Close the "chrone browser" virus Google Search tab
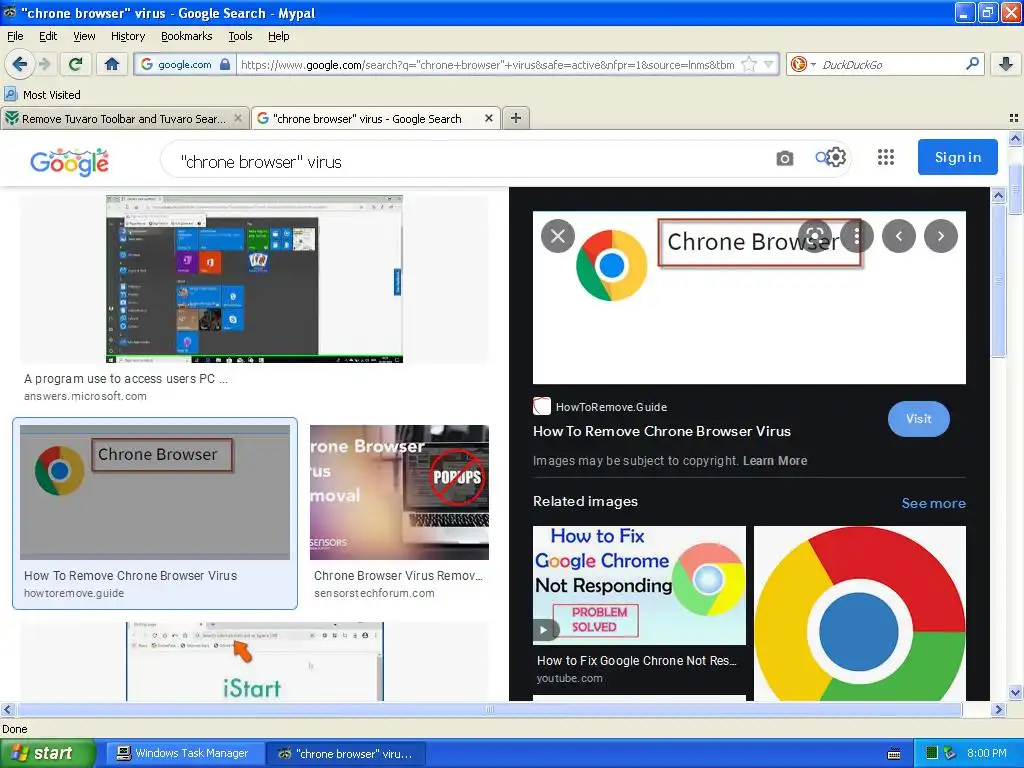 [488, 118]
